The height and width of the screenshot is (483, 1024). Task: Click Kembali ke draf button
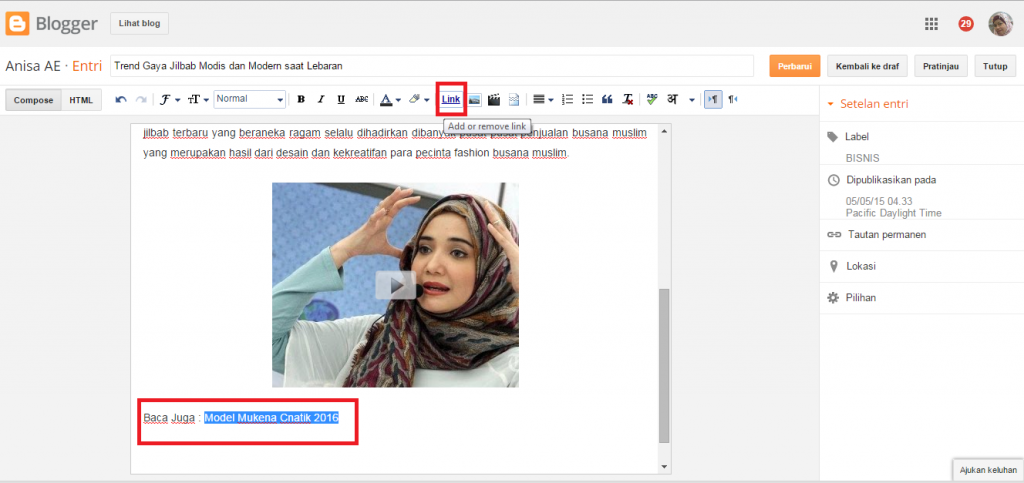pyautogui.click(x=867, y=66)
